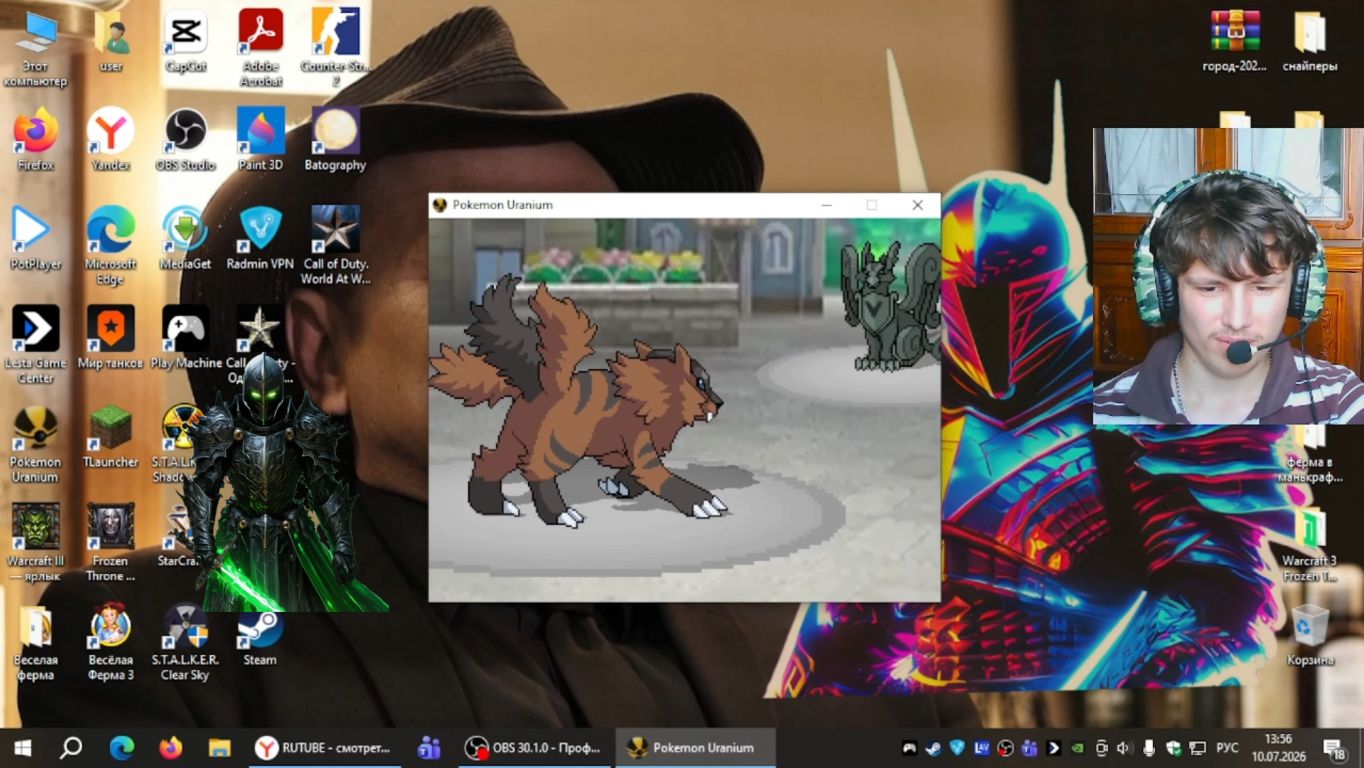This screenshot has width=1364, height=768.
Task: Open the user folder icon
Action: tap(111, 42)
